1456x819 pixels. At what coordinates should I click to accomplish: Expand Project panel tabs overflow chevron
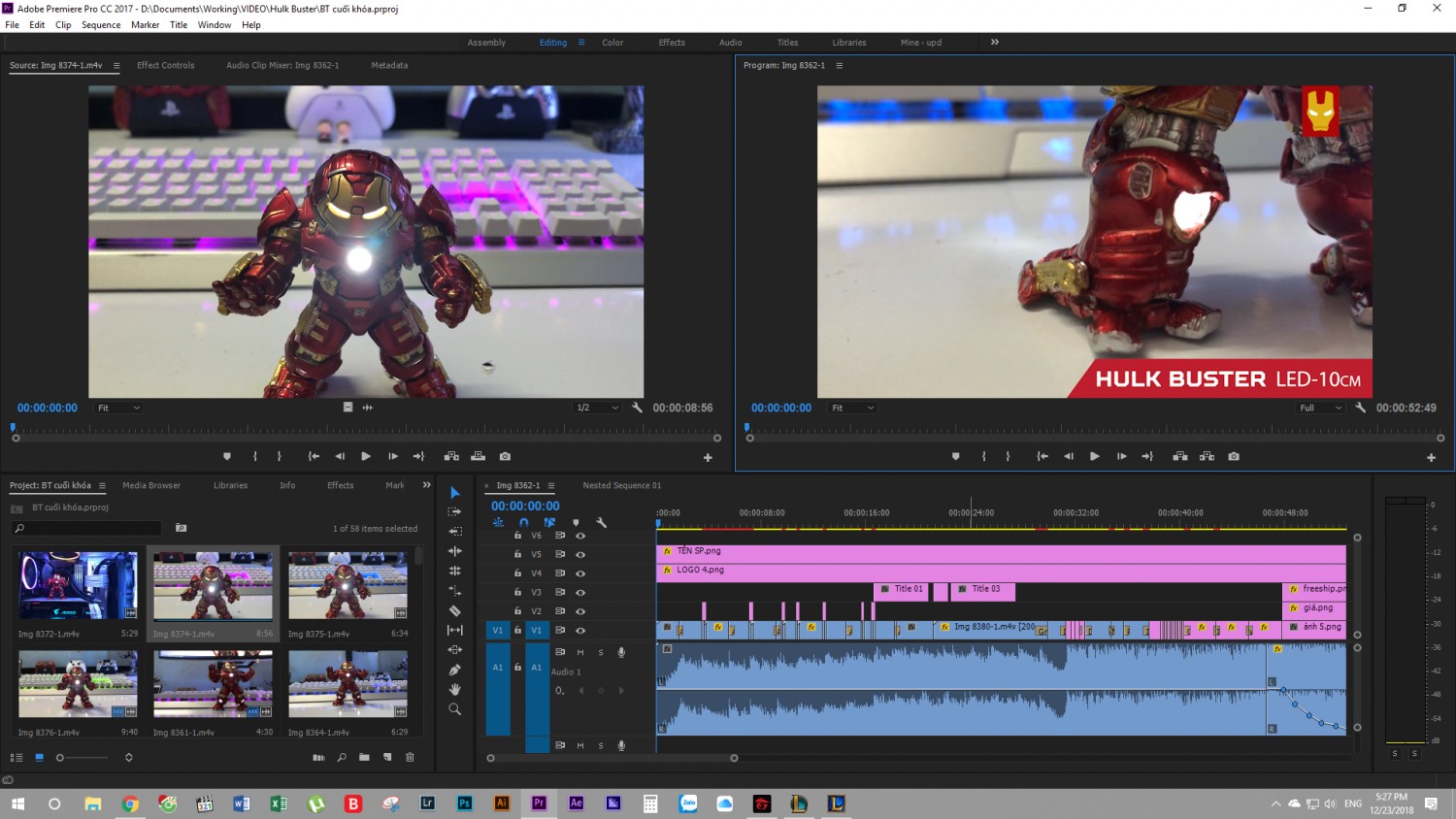pyautogui.click(x=426, y=485)
